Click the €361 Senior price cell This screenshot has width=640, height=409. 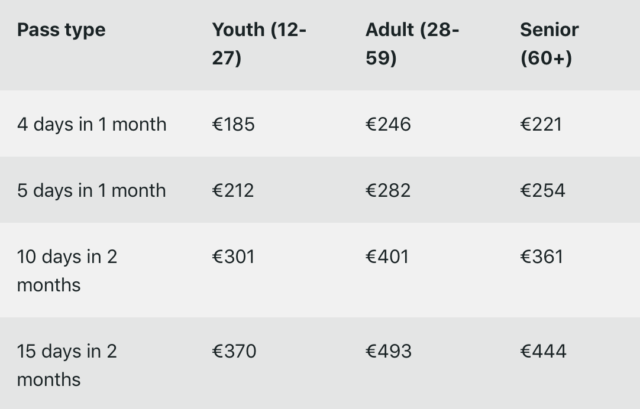[542, 256]
